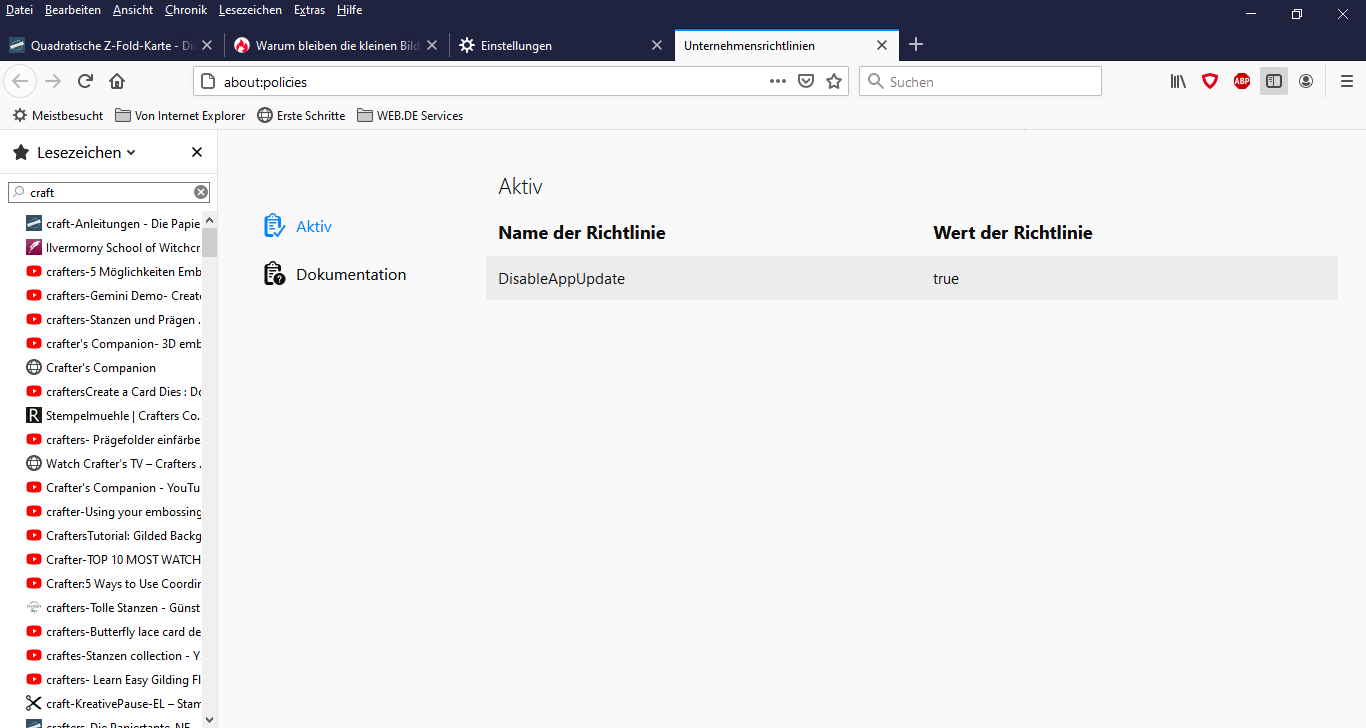Screen dimensions: 1366x728
Task: Open page actions three-dot menu
Action: click(778, 81)
